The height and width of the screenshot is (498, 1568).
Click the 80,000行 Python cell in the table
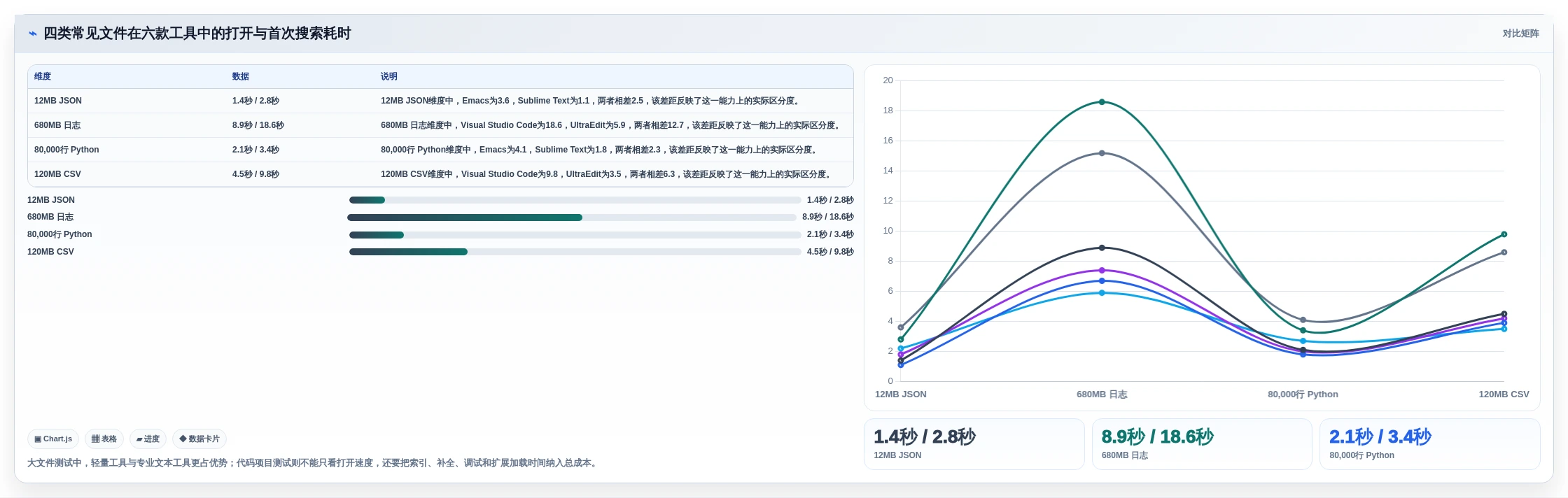click(66, 150)
